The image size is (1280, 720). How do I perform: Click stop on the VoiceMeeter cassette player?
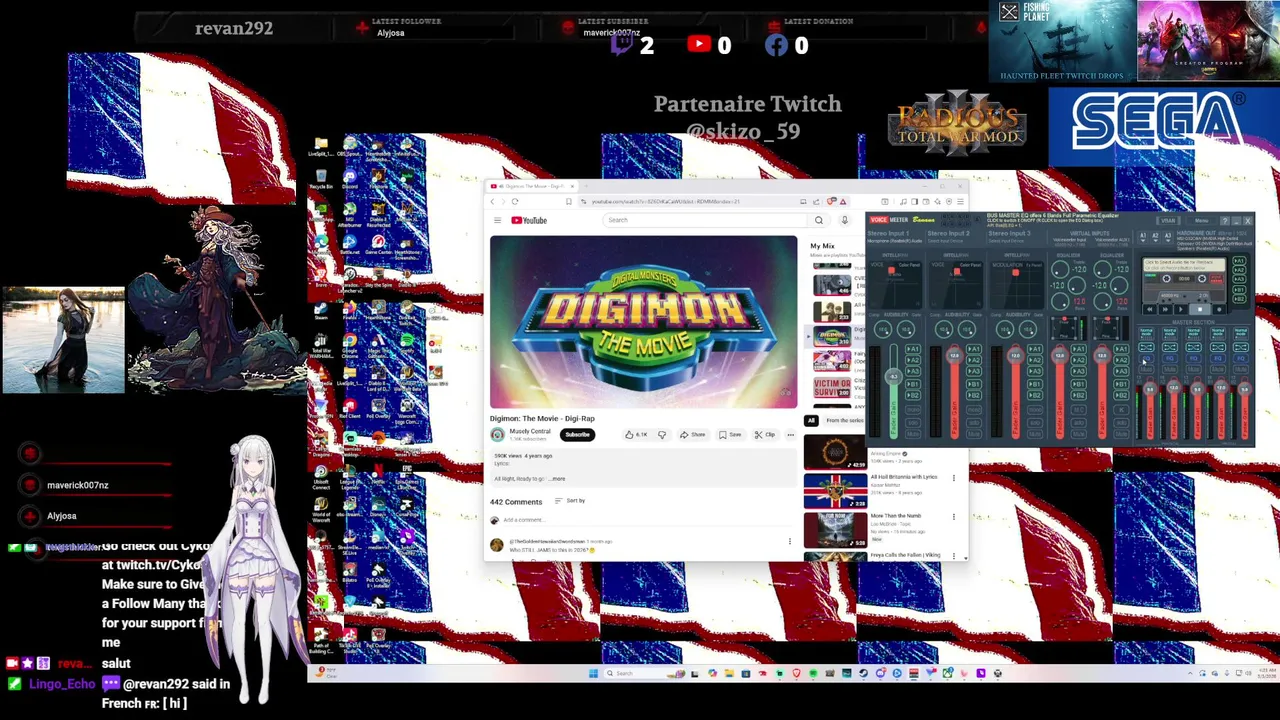pyautogui.click(x=1200, y=309)
